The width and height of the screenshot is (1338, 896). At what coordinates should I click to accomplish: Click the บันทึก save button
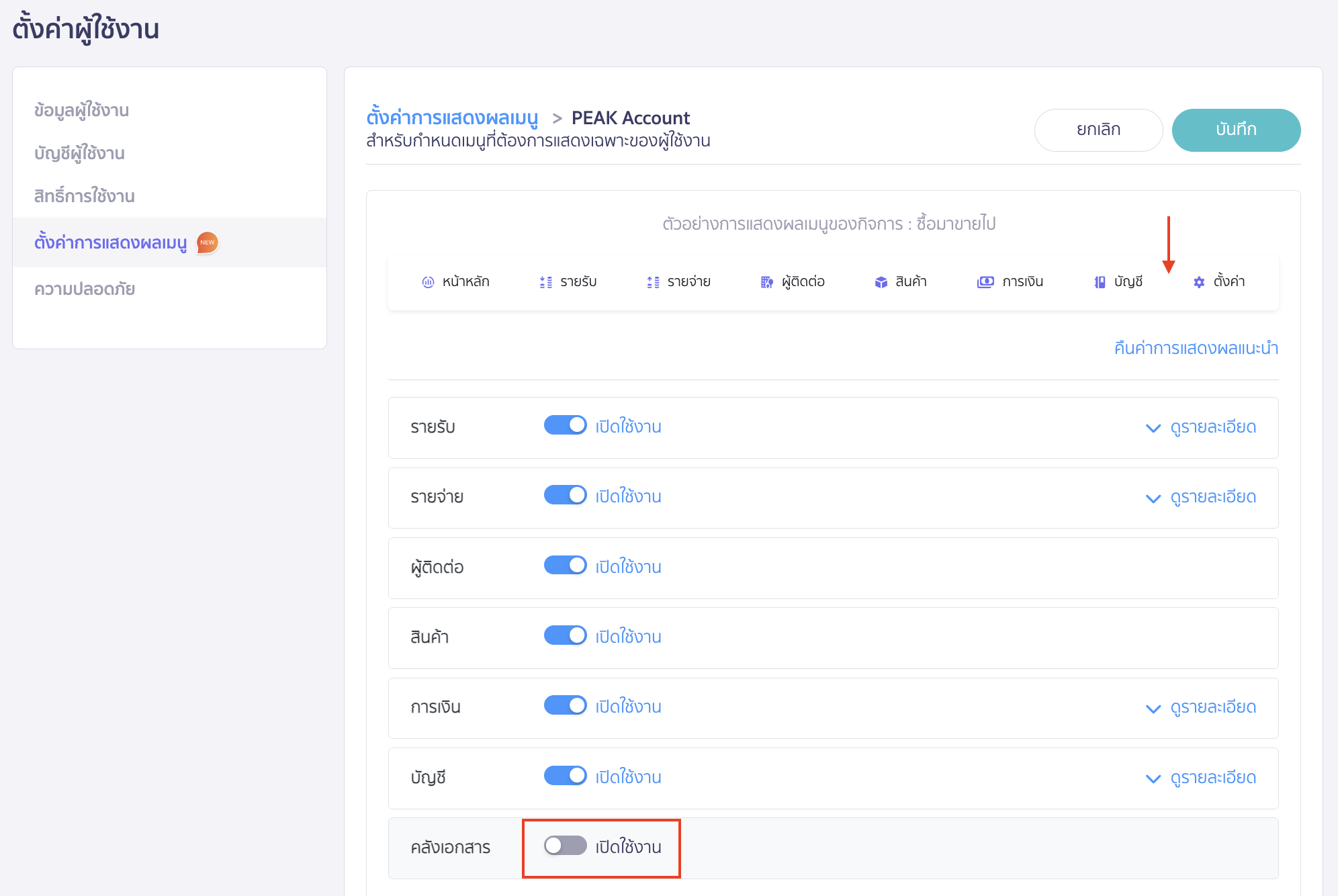(1235, 130)
